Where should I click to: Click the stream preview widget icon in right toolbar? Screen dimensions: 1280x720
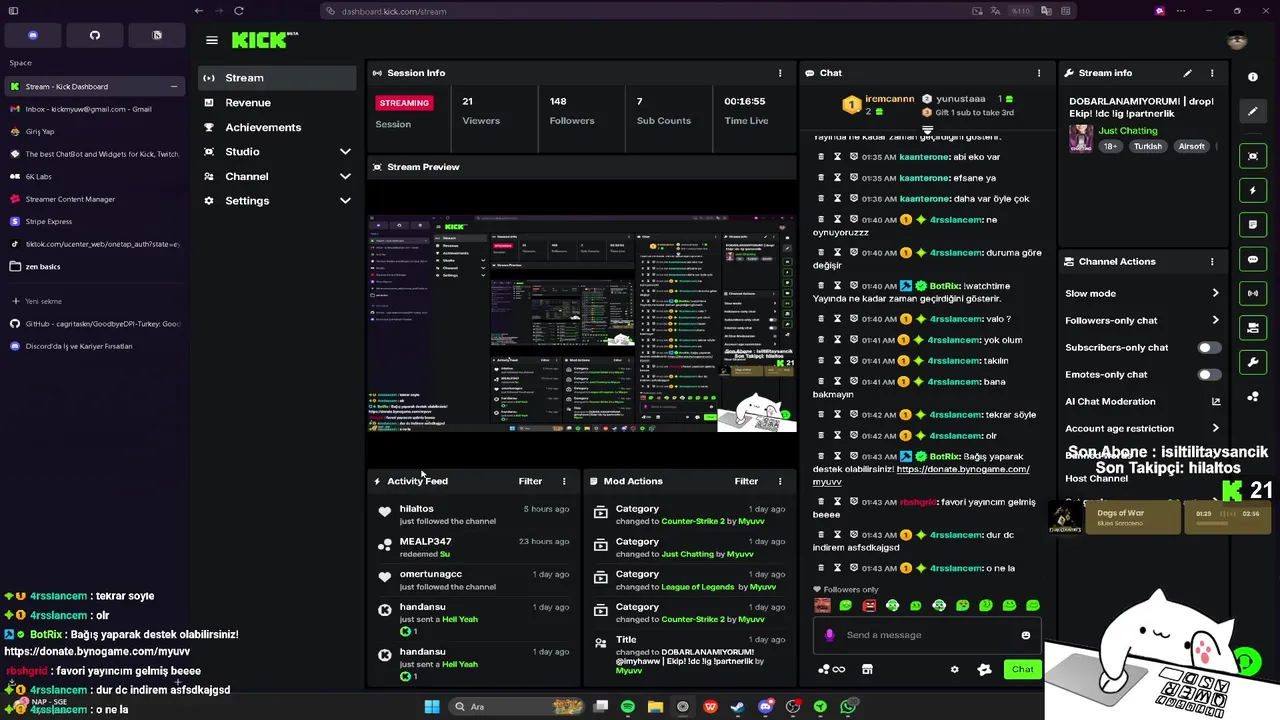pyautogui.click(x=1253, y=156)
